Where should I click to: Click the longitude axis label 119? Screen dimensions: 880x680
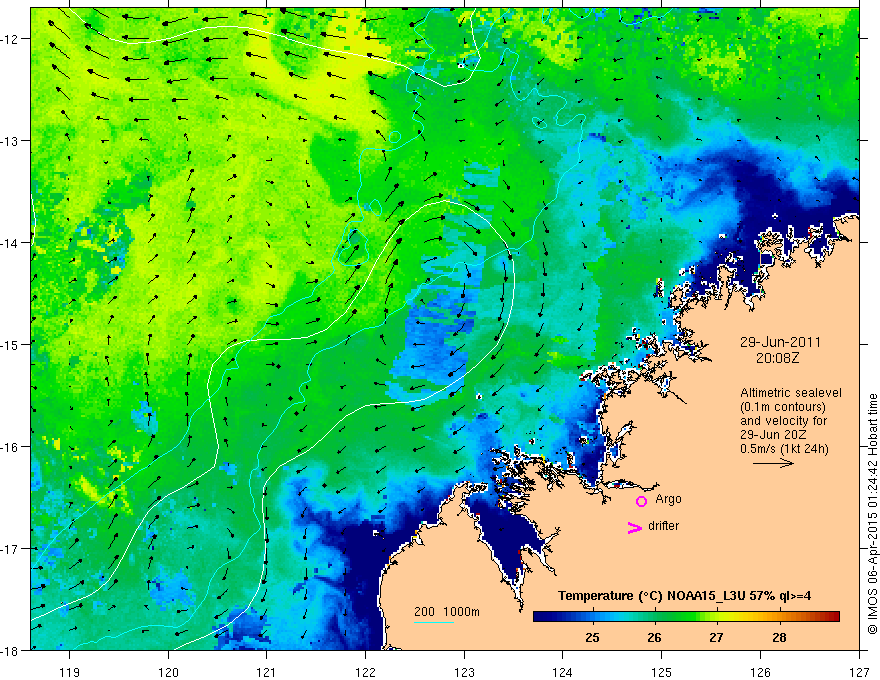70,672
